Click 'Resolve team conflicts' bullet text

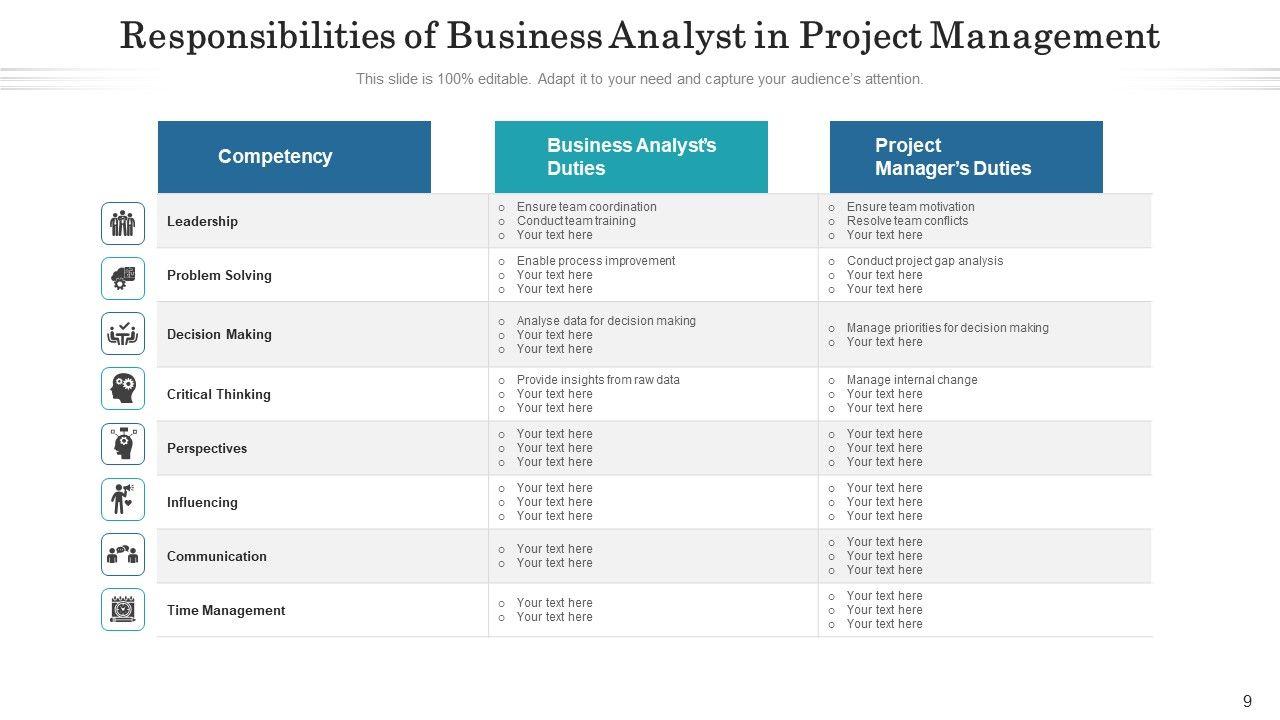click(907, 221)
